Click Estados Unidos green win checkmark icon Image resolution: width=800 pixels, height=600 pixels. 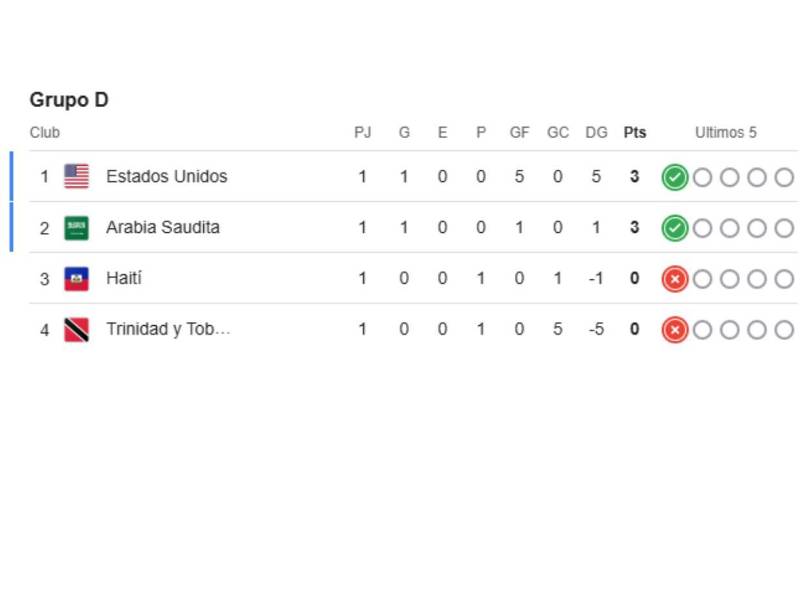(x=675, y=178)
